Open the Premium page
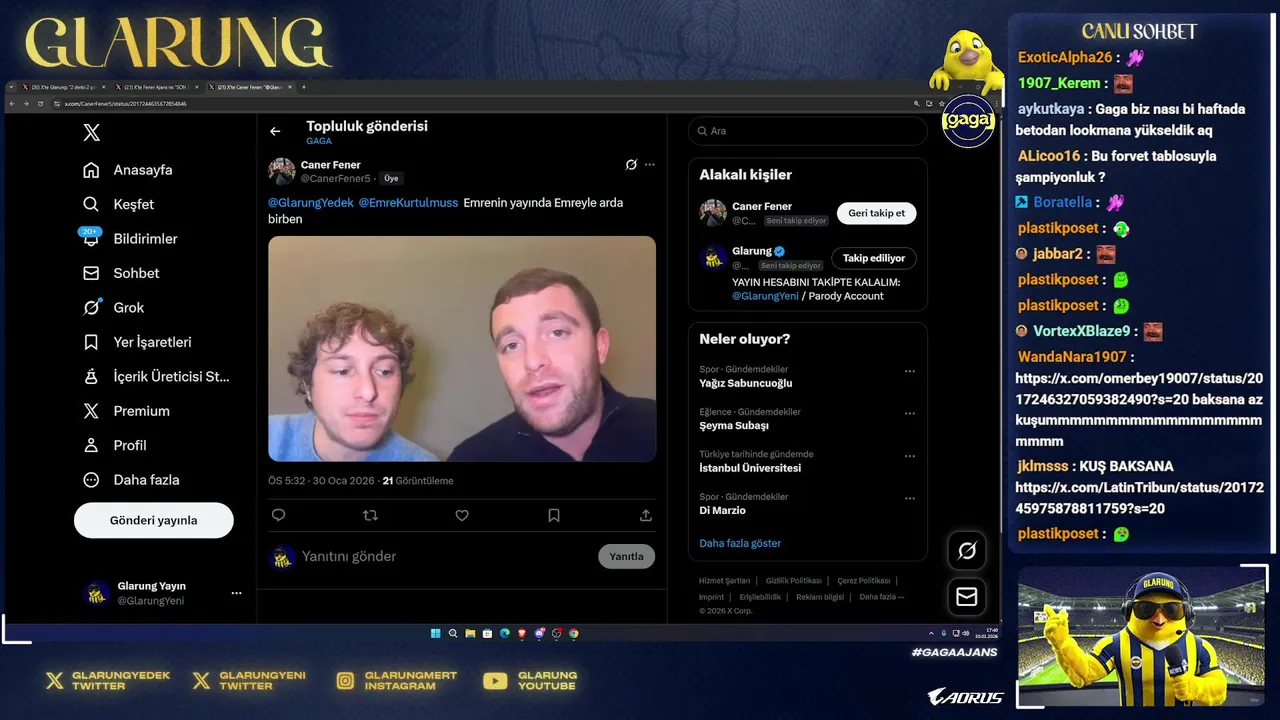 [x=126, y=411]
